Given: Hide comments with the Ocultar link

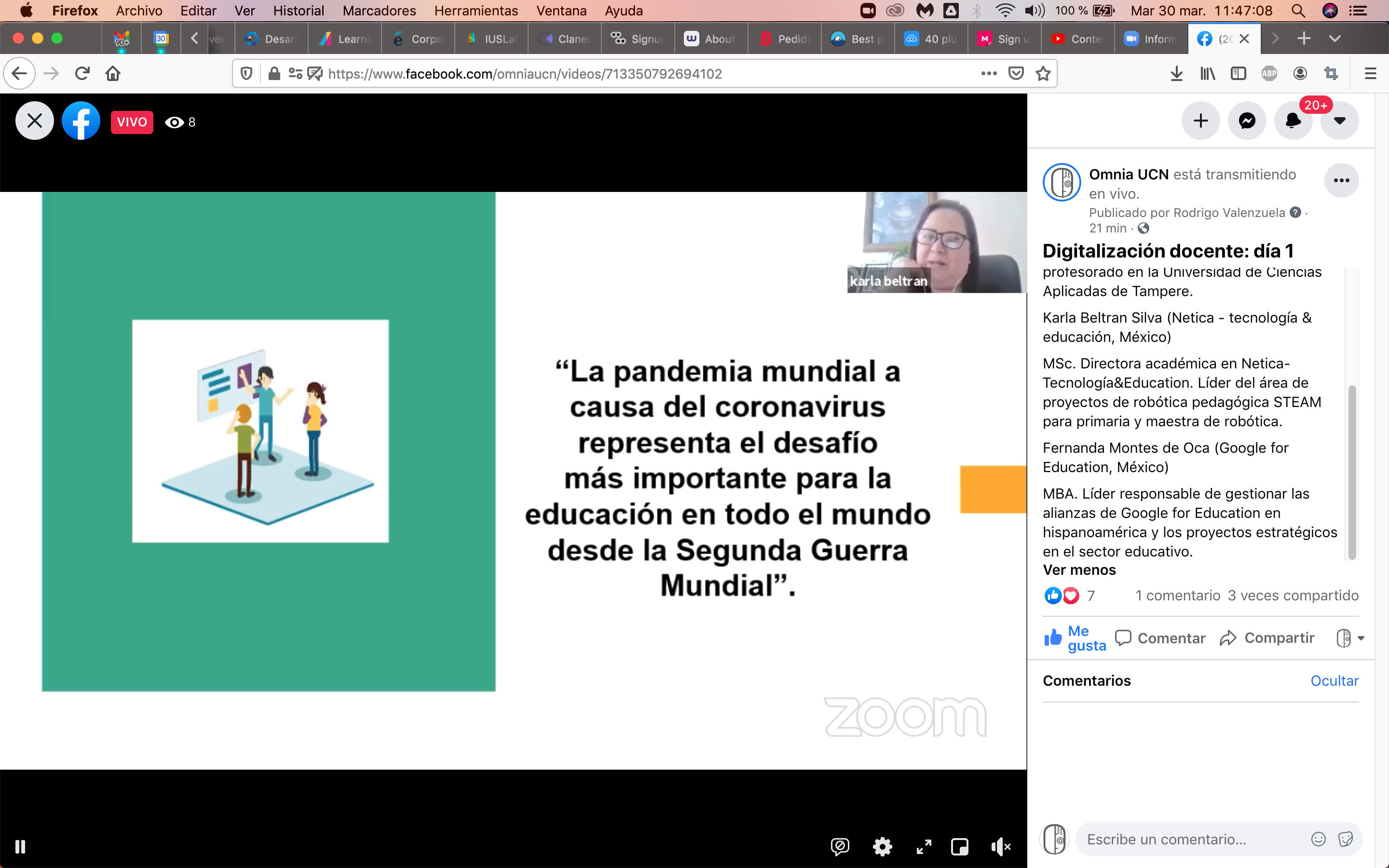Looking at the screenshot, I should pos(1334,681).
